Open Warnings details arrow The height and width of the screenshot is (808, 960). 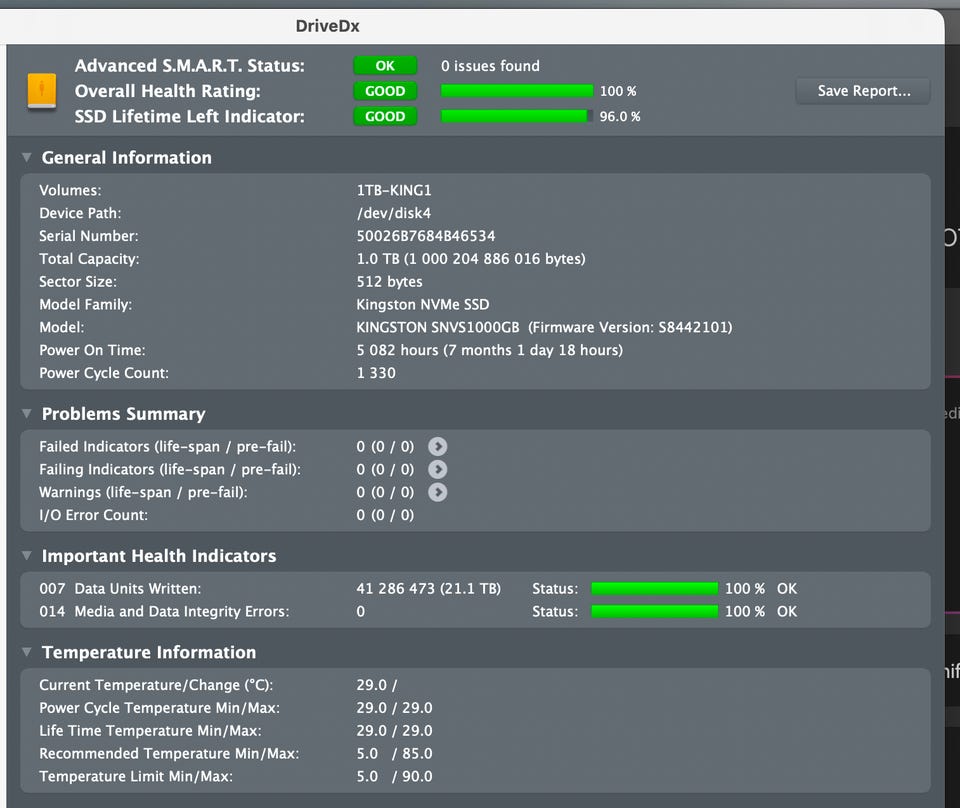click(437, 492)
